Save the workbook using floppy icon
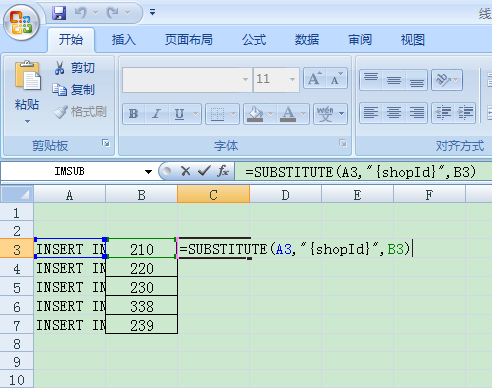The image size is (492, 388). (59, 13)
